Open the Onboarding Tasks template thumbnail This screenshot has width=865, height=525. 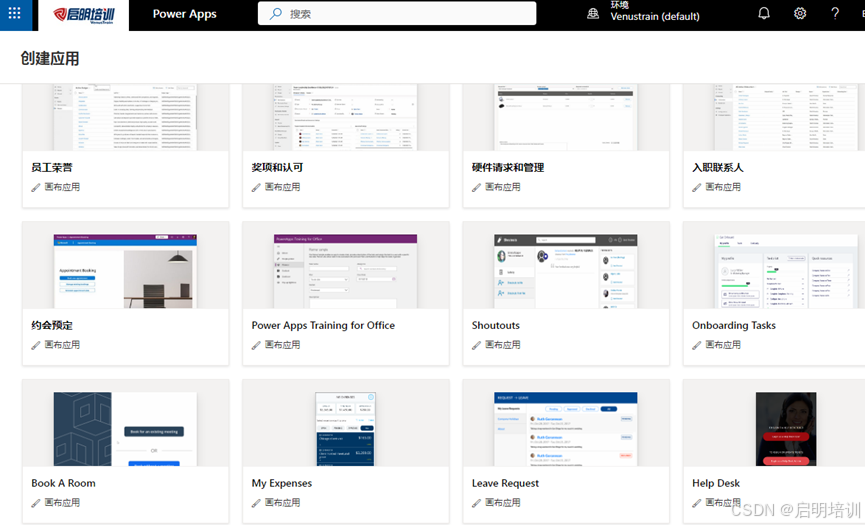pyautogui.click(x=786, y=271)
